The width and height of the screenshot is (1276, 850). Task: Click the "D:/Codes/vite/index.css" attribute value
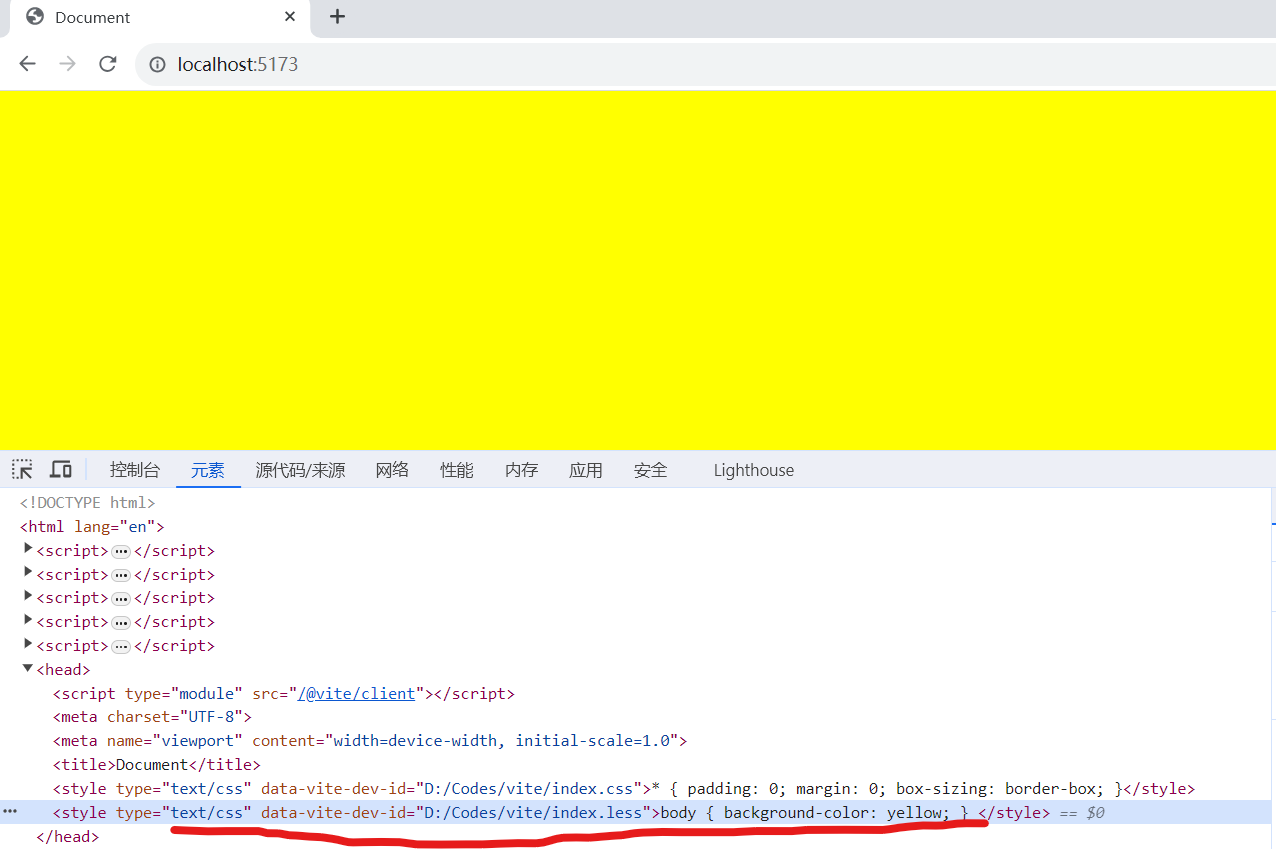click(529, 789)
